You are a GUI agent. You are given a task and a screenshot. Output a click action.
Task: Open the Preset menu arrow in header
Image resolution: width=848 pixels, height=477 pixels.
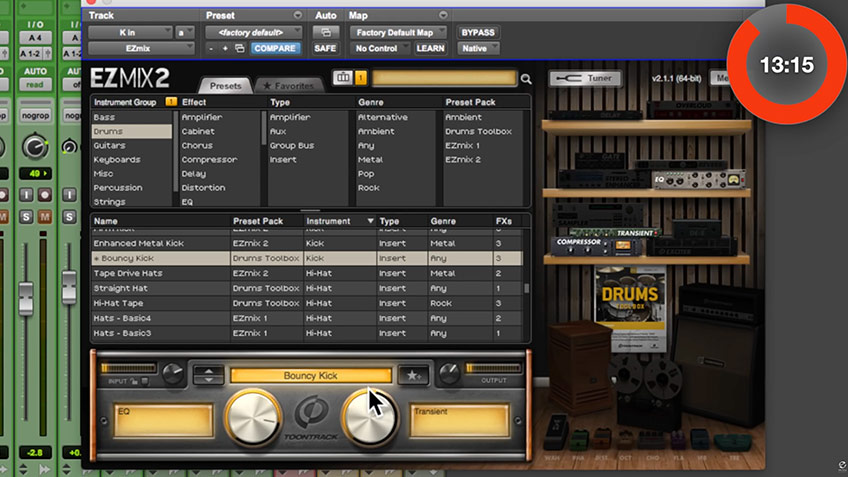pyautogui.click(x=297, y=15)
